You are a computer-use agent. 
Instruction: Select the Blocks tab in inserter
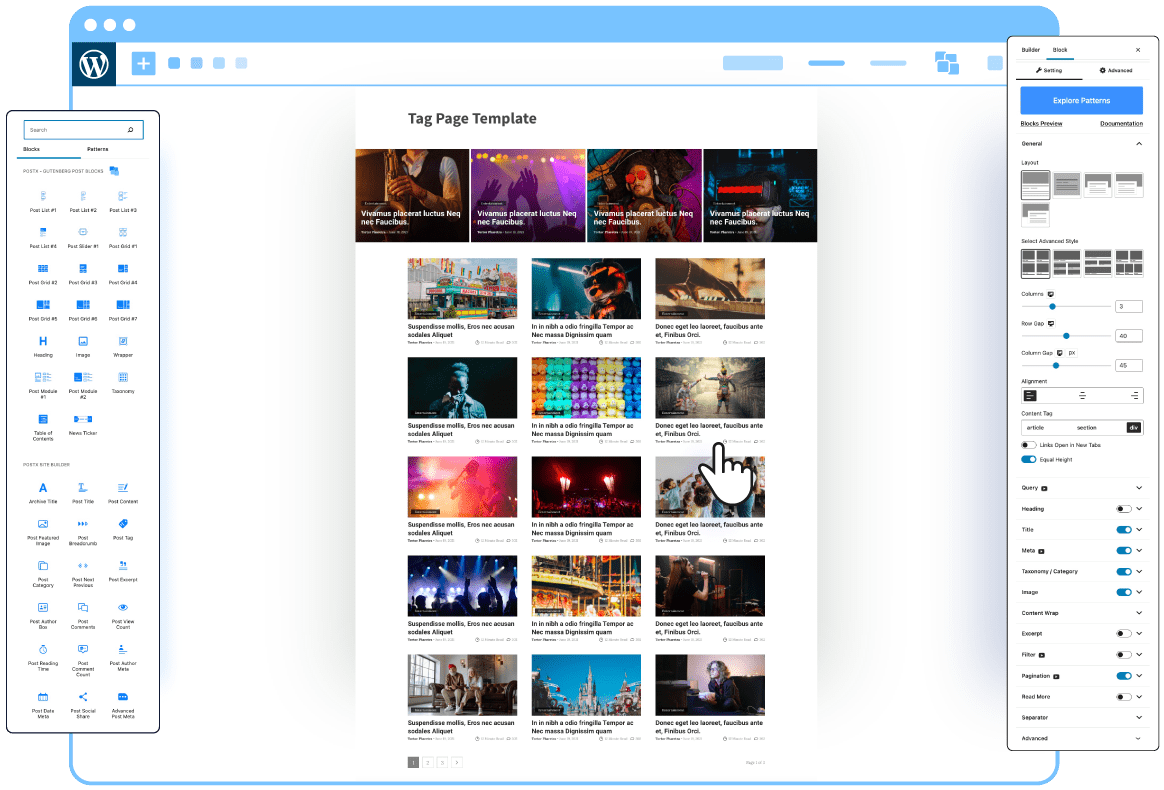(x=31, y=149)
